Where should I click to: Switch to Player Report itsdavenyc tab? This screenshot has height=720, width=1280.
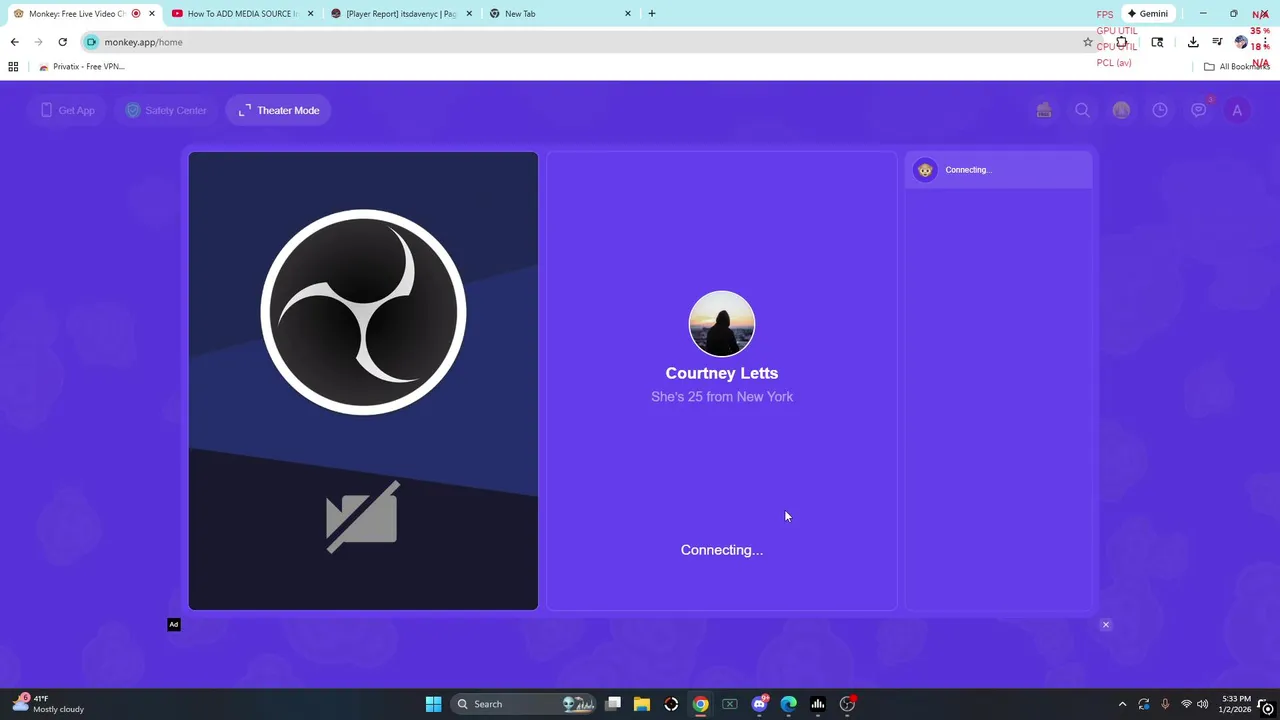pos(401,14)
